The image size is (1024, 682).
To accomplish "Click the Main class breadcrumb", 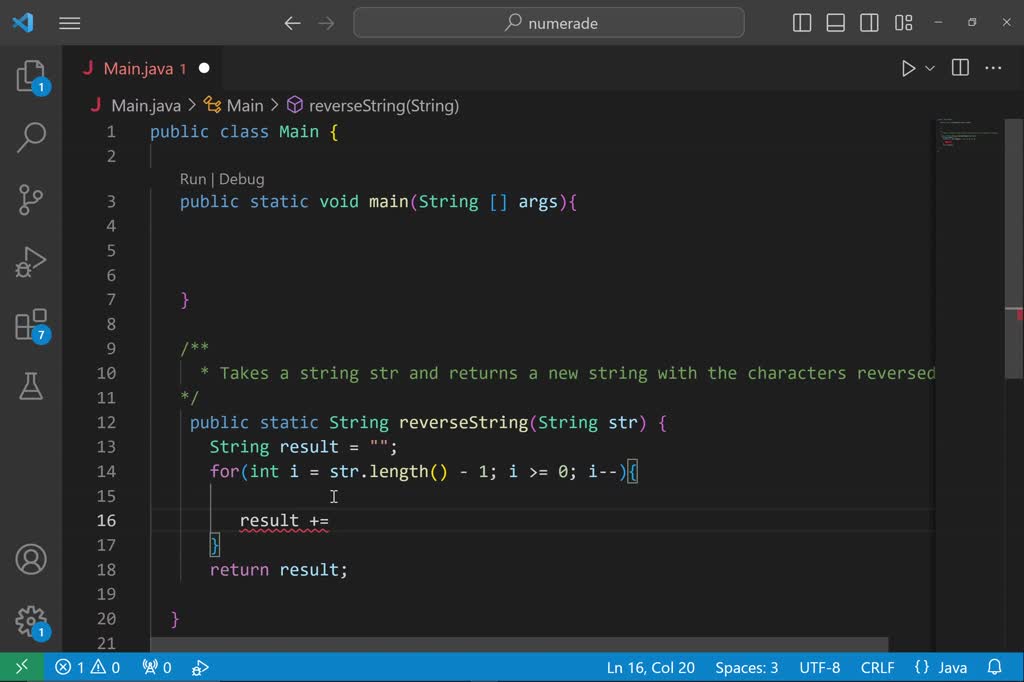I will pyautogui.click(x=245, y=105).
